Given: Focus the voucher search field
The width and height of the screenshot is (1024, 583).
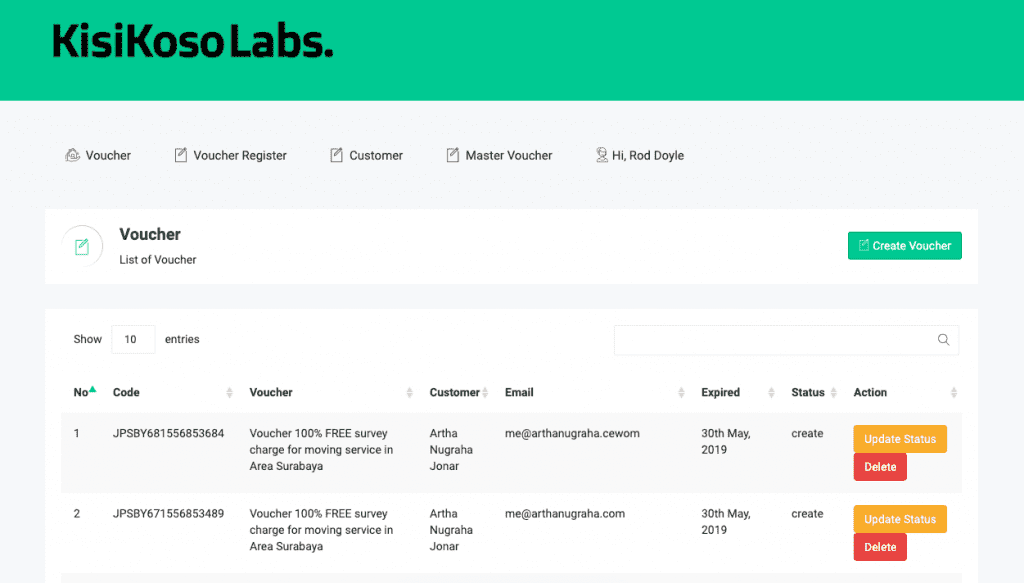Looking at the screenshot, I should click(x=775, y=340).
